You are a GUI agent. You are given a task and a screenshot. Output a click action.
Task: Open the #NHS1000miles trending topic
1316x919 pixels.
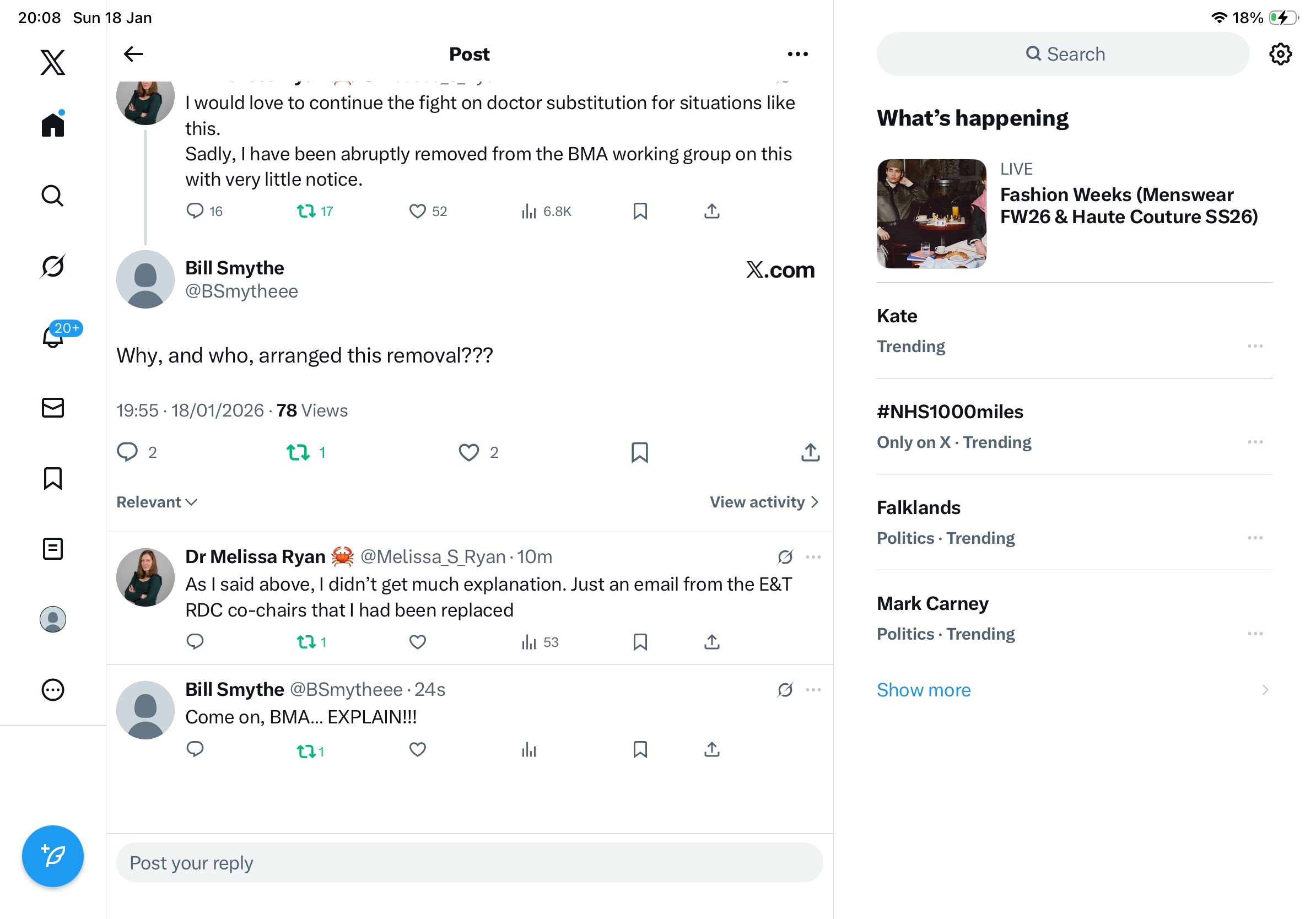click(950, 412)
